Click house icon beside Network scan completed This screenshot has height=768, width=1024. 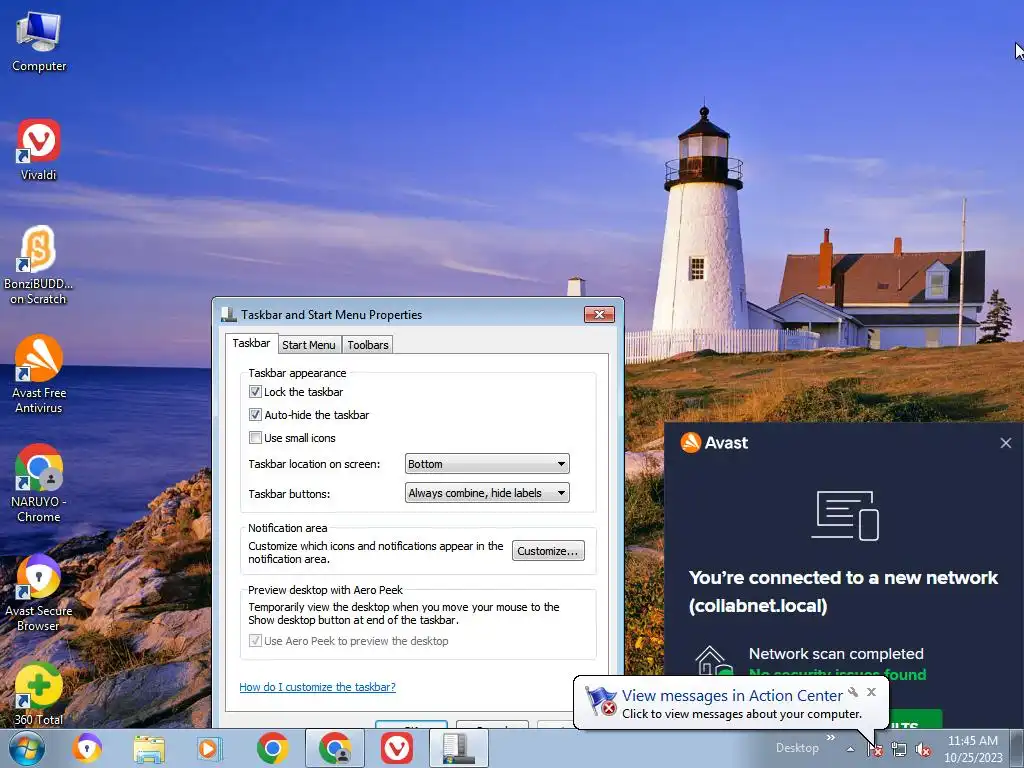pos(714,660)
